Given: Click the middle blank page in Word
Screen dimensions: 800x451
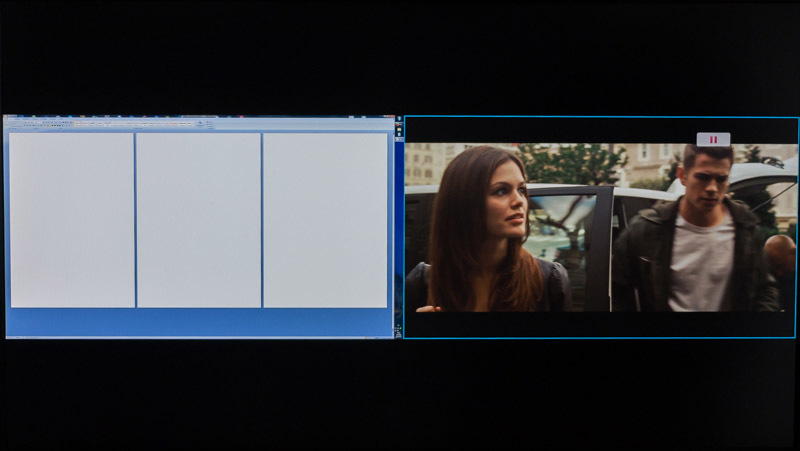Looking at the screenshot, I should (198, 220).
